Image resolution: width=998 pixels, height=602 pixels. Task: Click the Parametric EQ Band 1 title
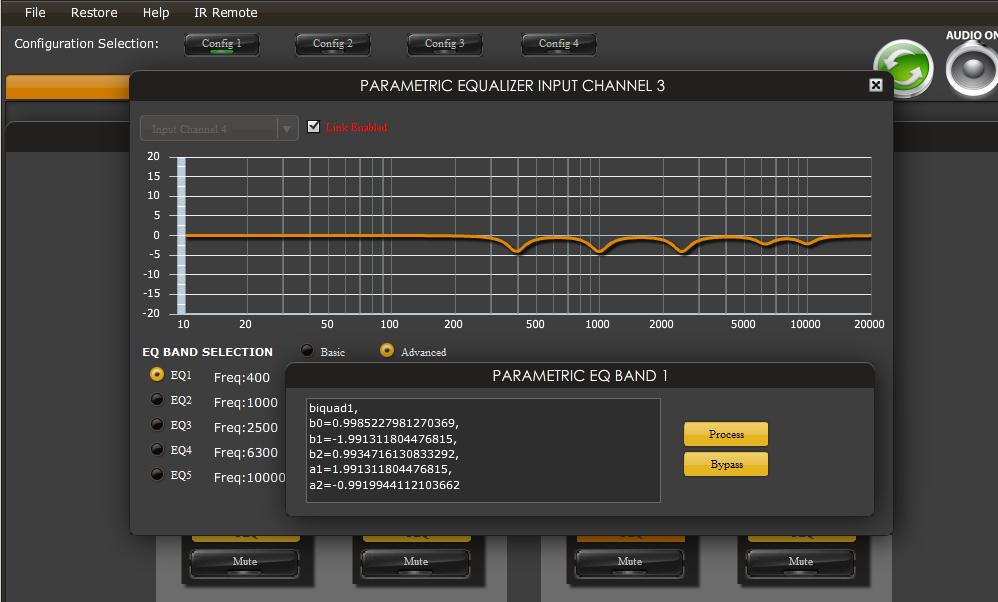coord(580,376)
